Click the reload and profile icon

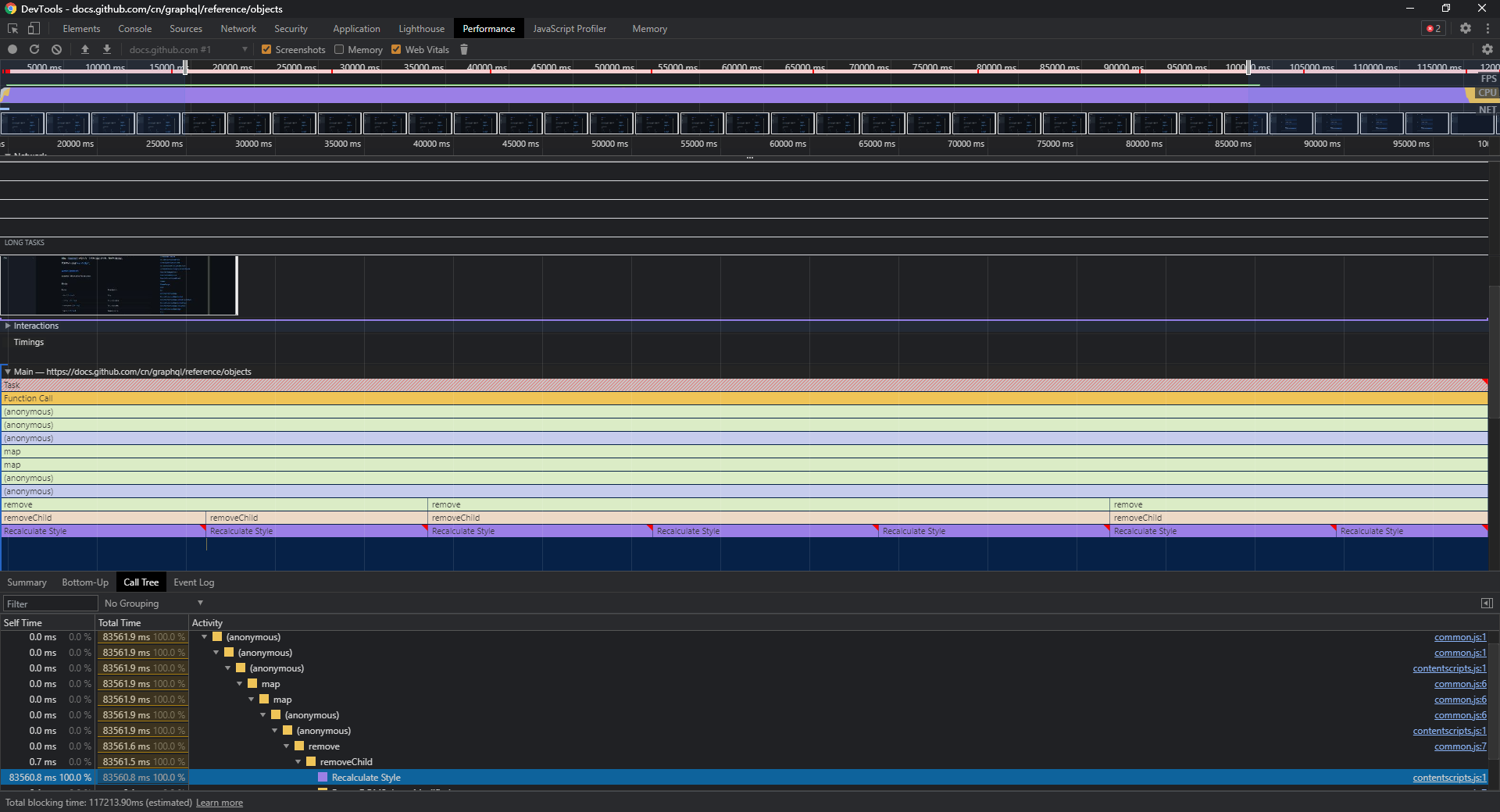[34, 49]
